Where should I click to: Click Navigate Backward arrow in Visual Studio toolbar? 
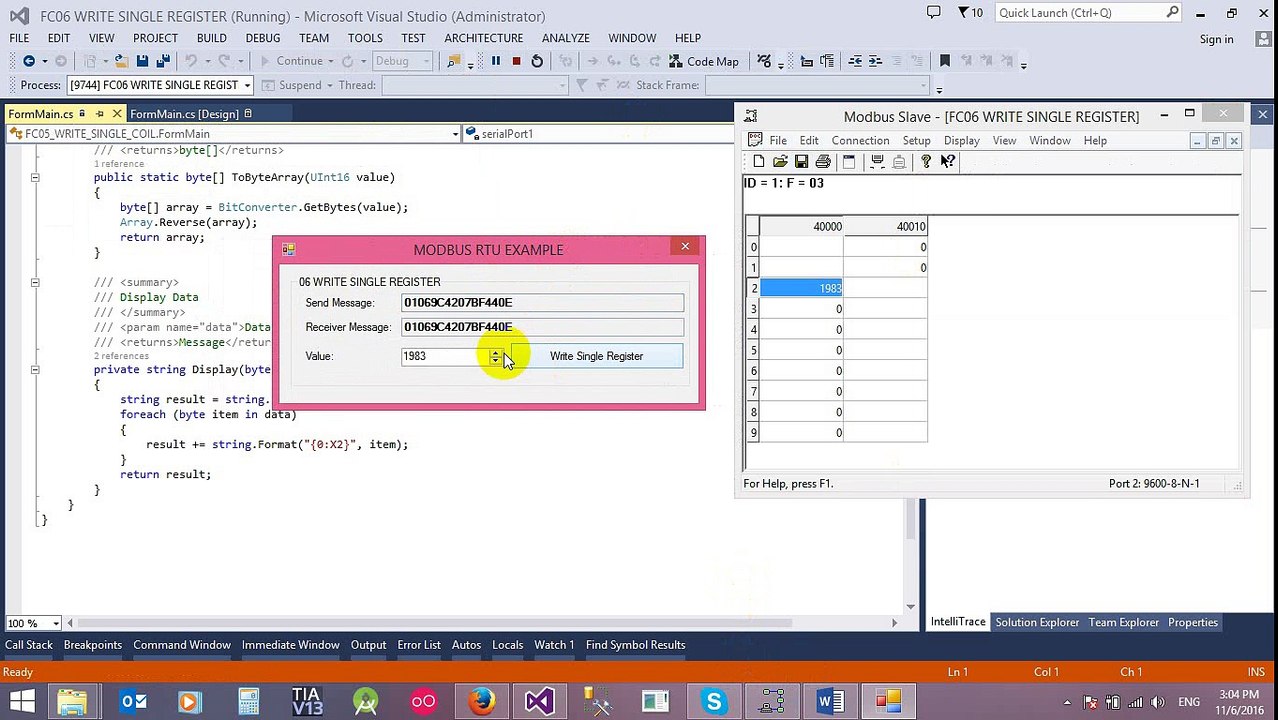29,61
